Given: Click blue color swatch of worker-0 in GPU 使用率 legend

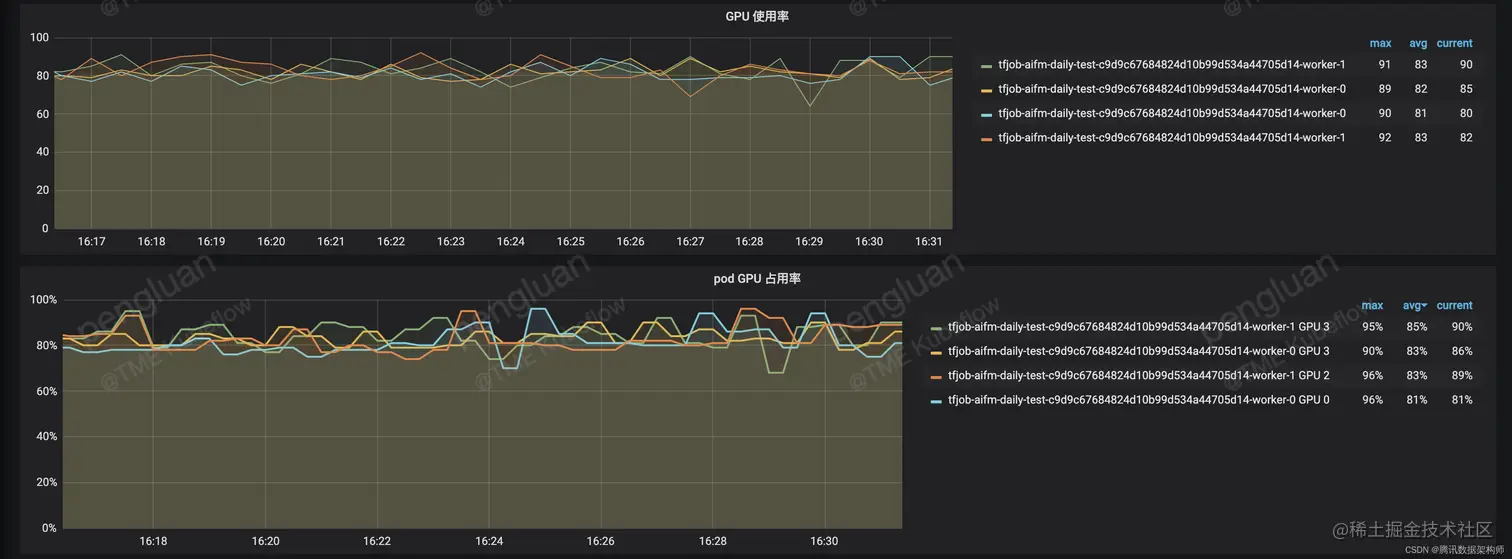Looking at the screenshot, I should click(987, 113).
